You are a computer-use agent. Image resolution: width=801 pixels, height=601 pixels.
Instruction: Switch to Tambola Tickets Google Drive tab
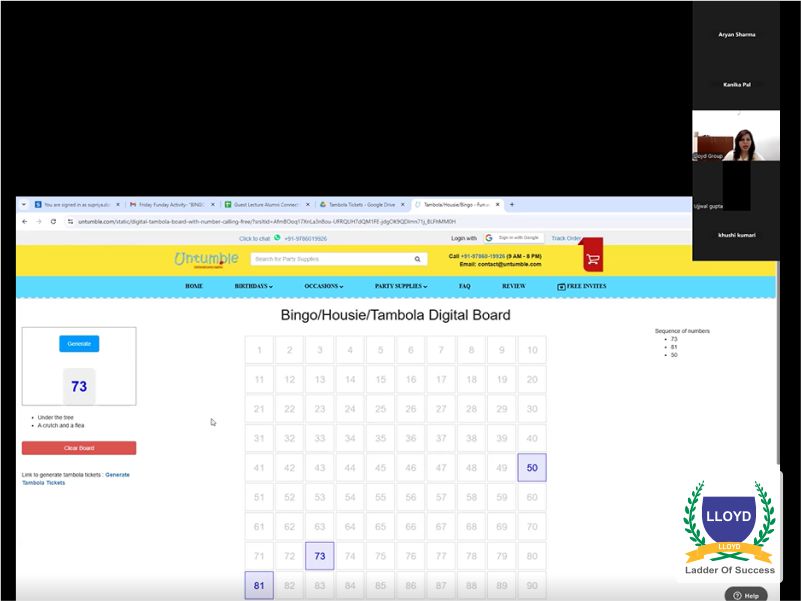tap(361, 204)
